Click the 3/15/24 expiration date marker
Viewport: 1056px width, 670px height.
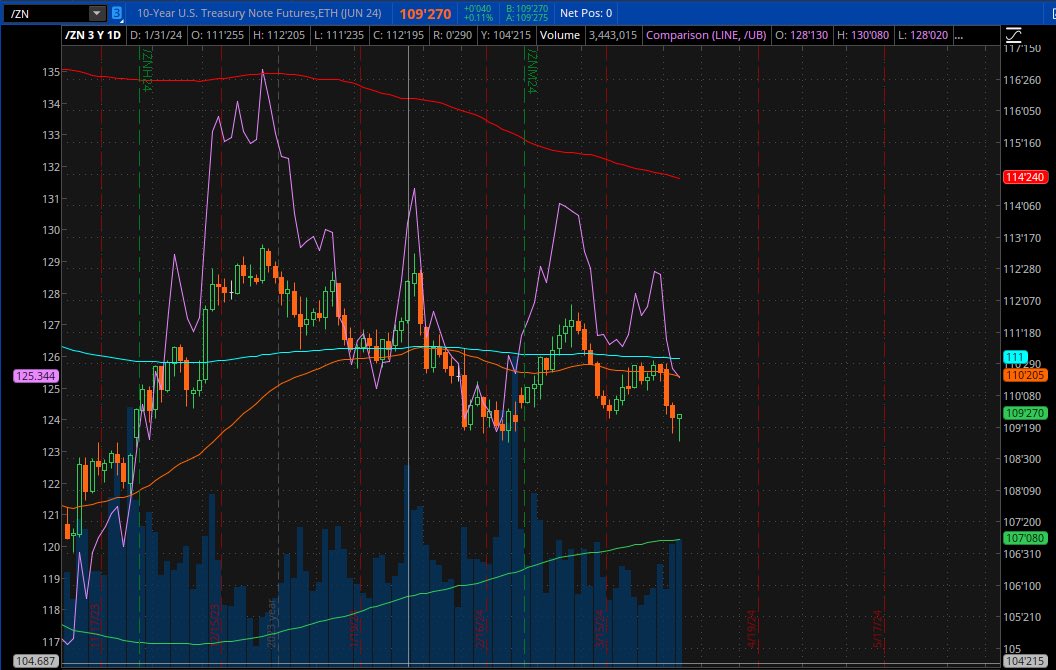(599, 630)
